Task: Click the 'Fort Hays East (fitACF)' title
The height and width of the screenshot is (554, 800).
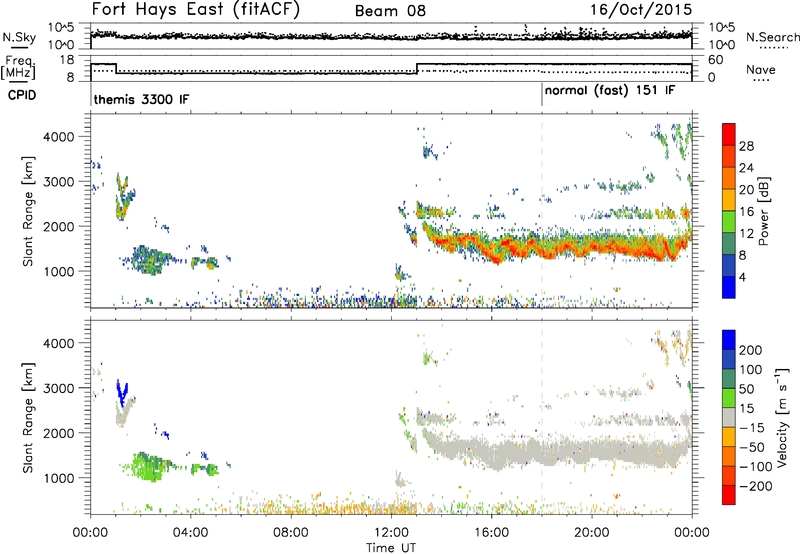Action: click(x=195, y=9)
